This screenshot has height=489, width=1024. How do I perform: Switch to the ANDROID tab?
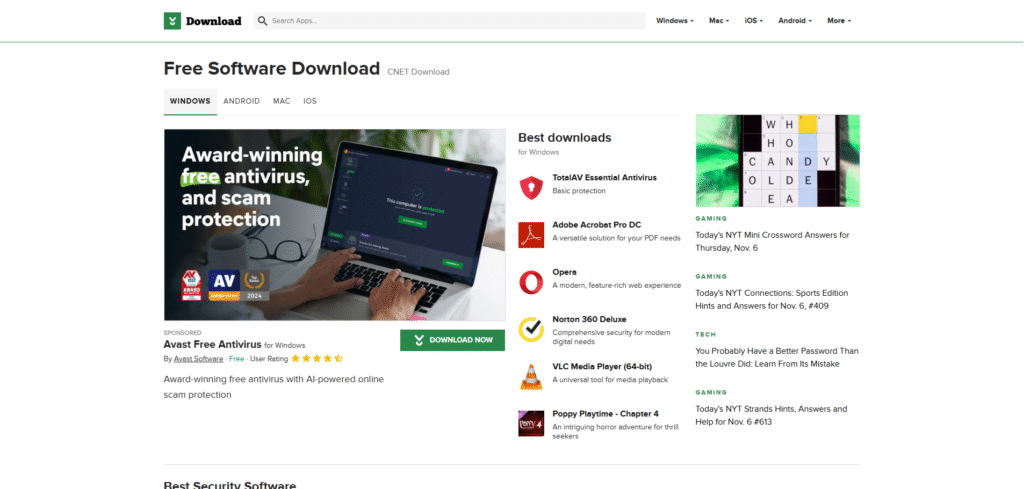tap(242, 102)
